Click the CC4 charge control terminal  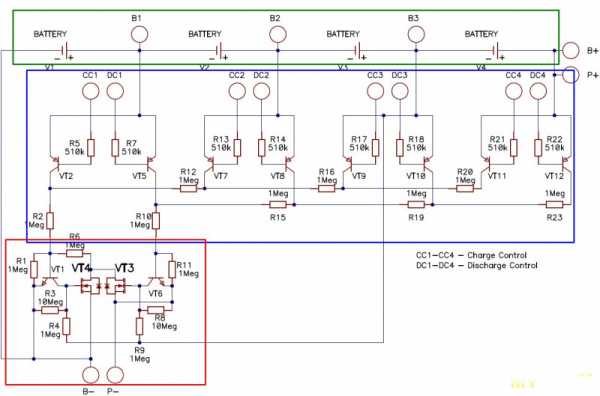[514, 91]
